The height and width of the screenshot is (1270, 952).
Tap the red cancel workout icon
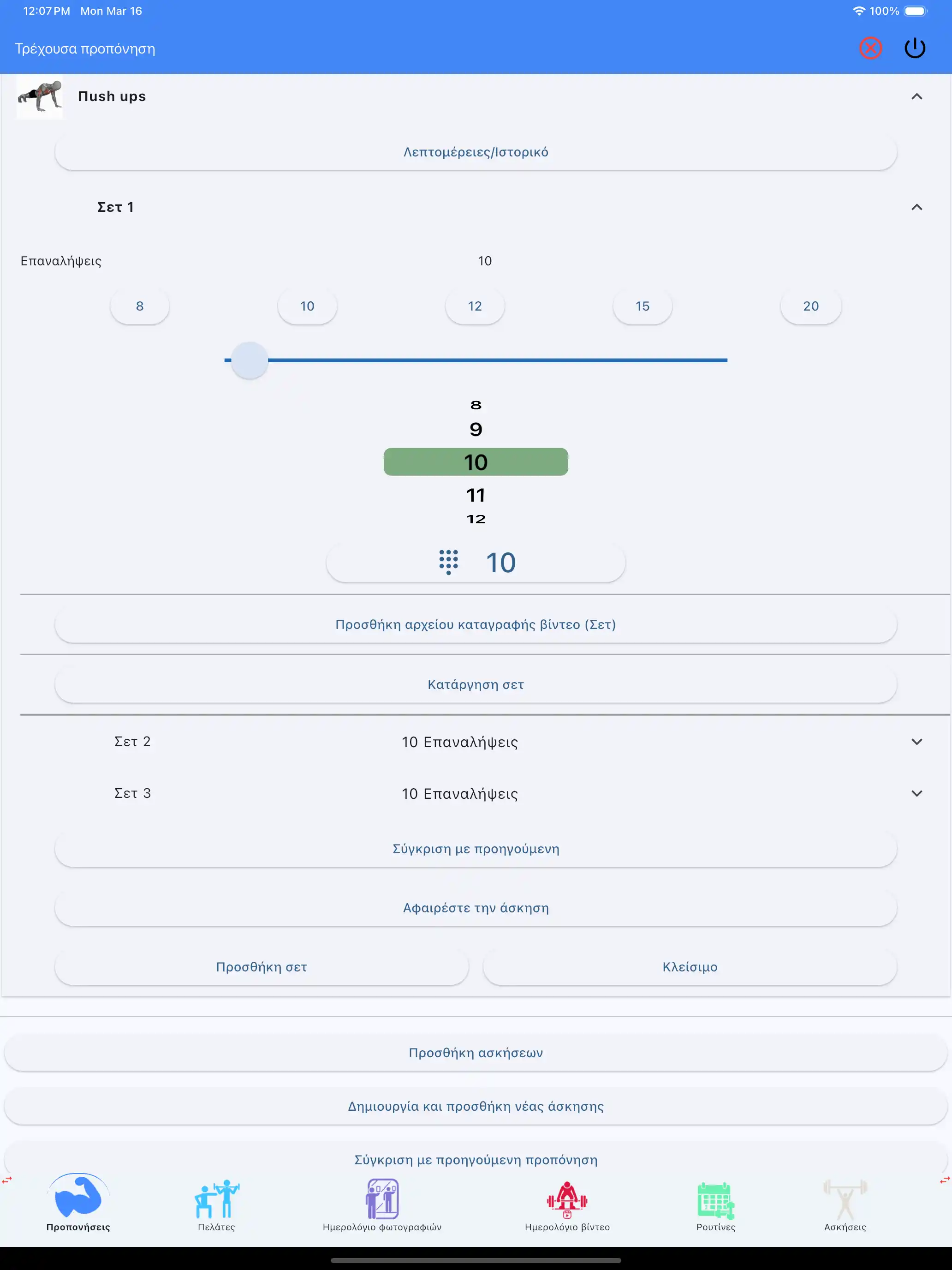pyautogui.click(x=870, y=48)
